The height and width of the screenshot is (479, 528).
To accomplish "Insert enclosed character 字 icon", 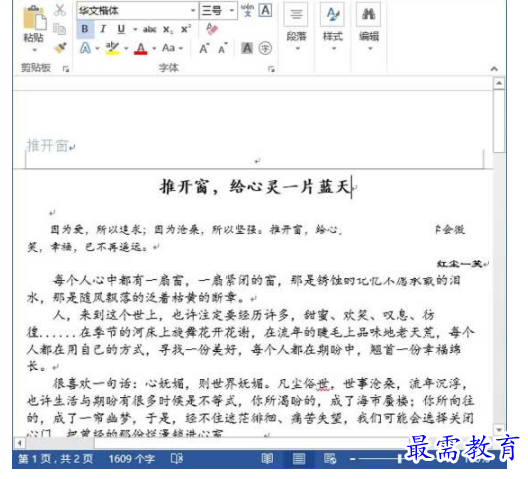I will tap(265, 49).
